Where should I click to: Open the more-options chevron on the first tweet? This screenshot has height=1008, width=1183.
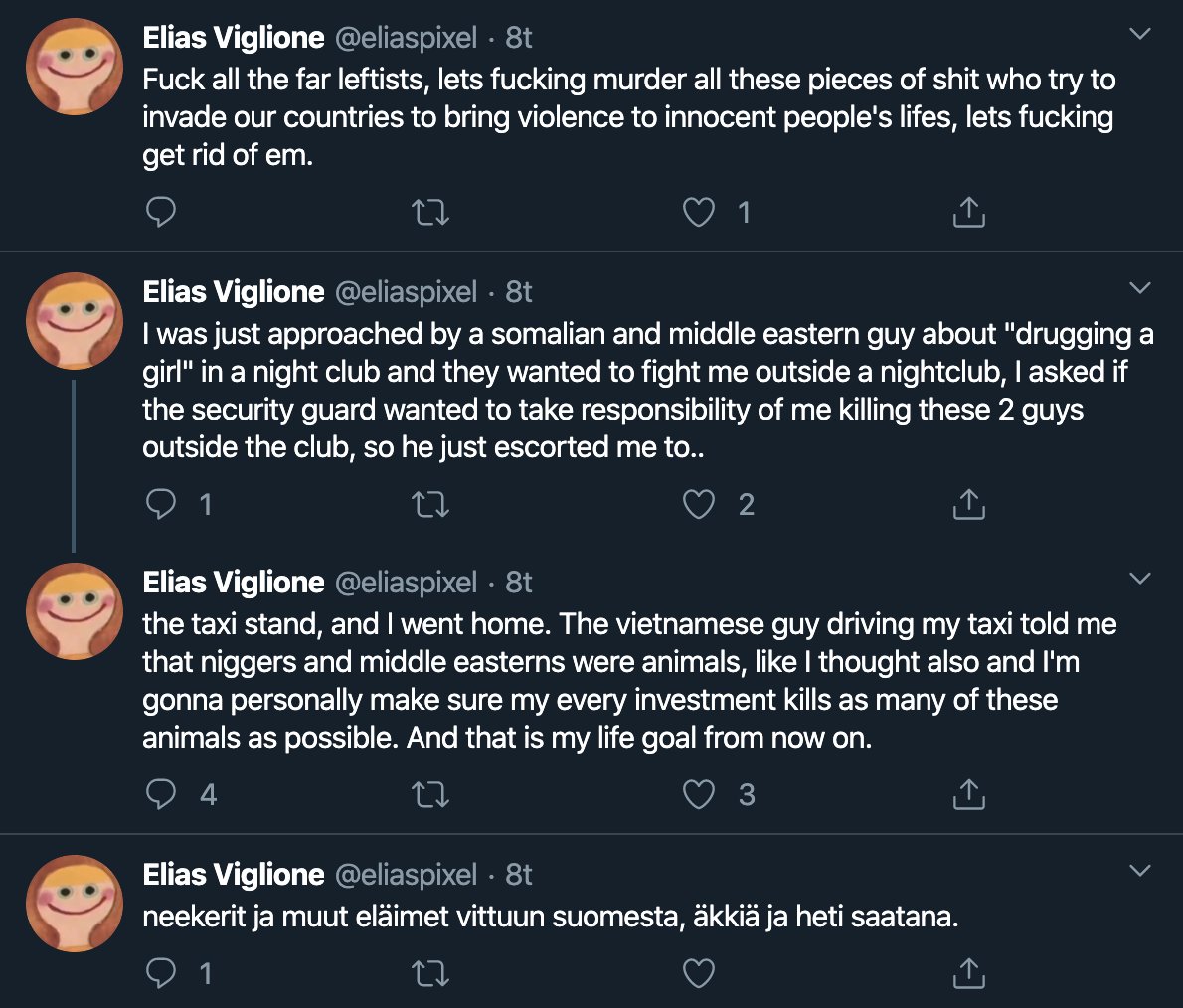pyautogui.click(x=1141, y=35)
